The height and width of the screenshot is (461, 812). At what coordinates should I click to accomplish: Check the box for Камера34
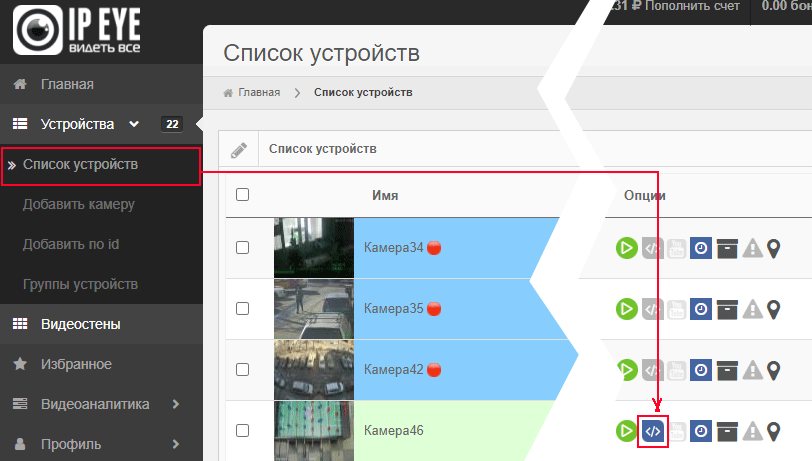click(x=242, y=248)
